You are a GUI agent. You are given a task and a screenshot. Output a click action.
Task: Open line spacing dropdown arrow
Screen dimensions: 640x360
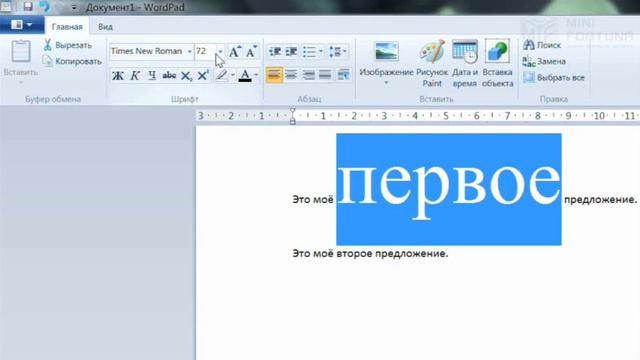pyautogui.click(x=345, y=51)
